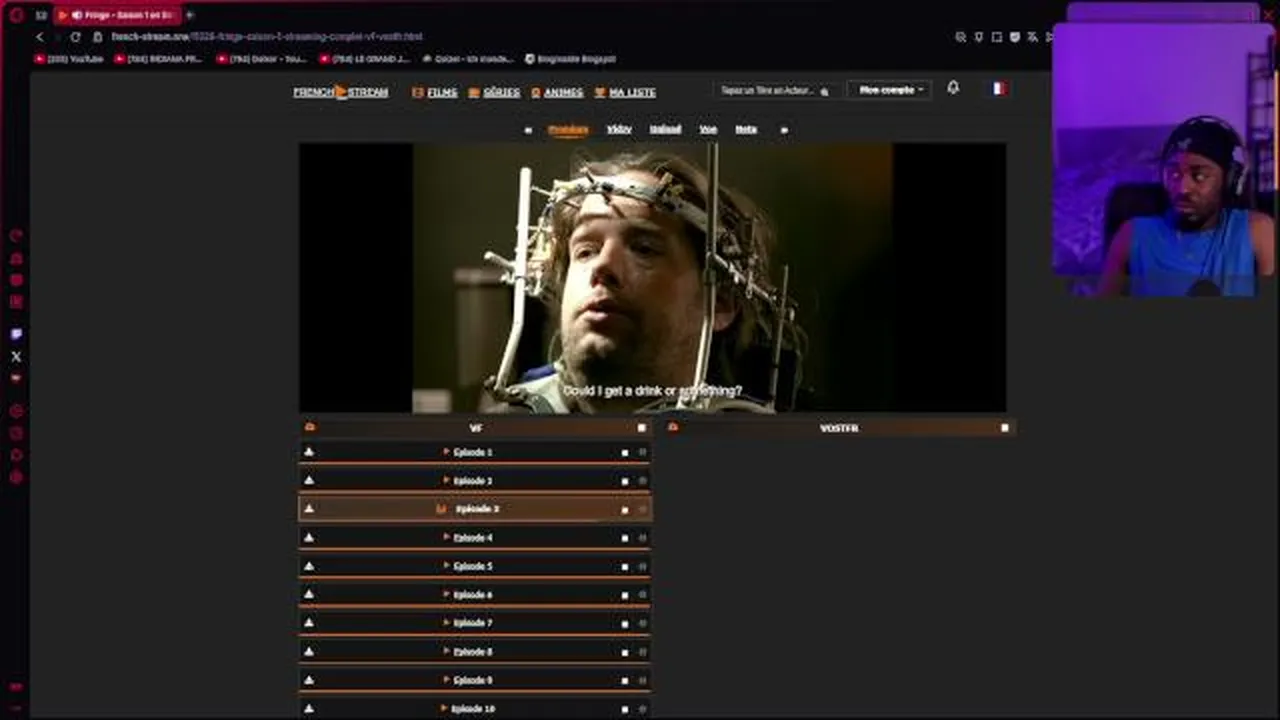Click the white triangle icon in Episode 8 row
1280x720 pixels.
(309, 651)
